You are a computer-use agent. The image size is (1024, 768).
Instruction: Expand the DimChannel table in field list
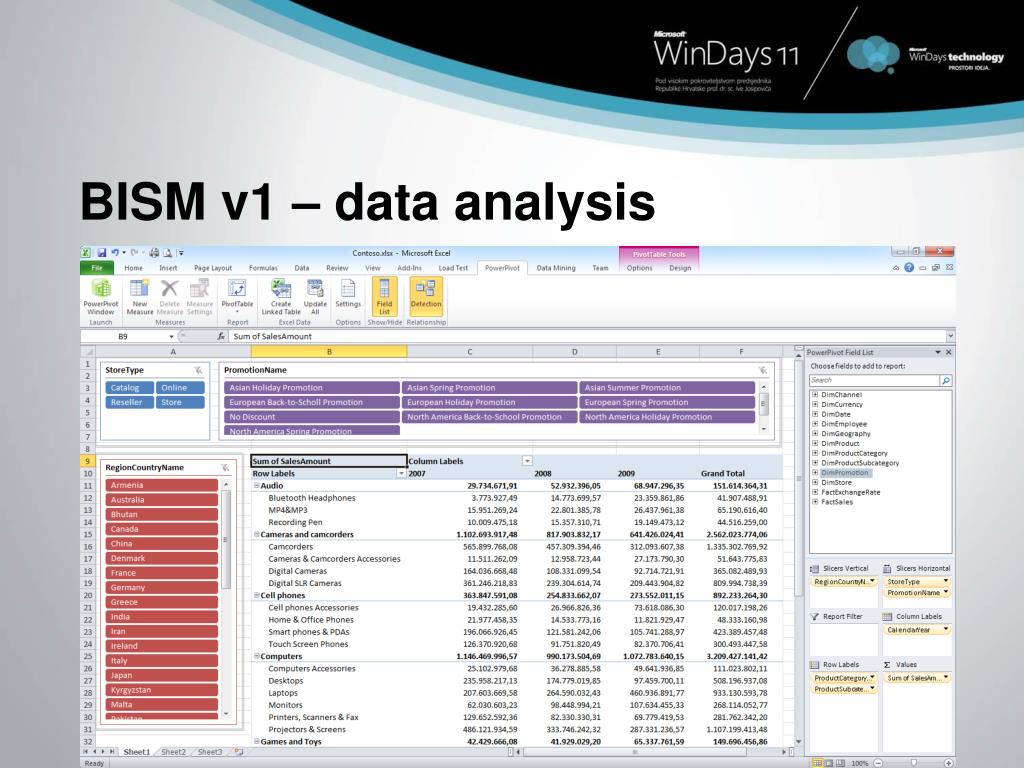coord(815,394)
